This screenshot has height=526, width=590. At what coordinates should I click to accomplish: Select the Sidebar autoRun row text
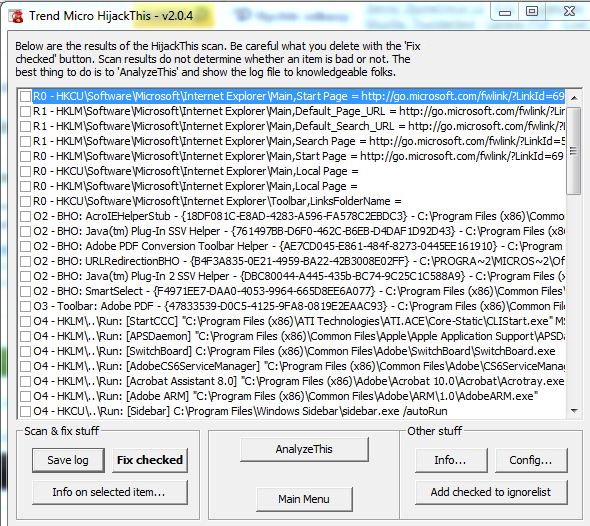(240, 411)
